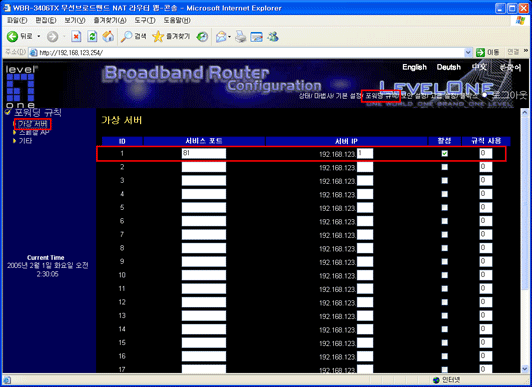Enable the 활성 checkbox for ID 3
Screen dimensions: 532x387
tap(444, 180)
